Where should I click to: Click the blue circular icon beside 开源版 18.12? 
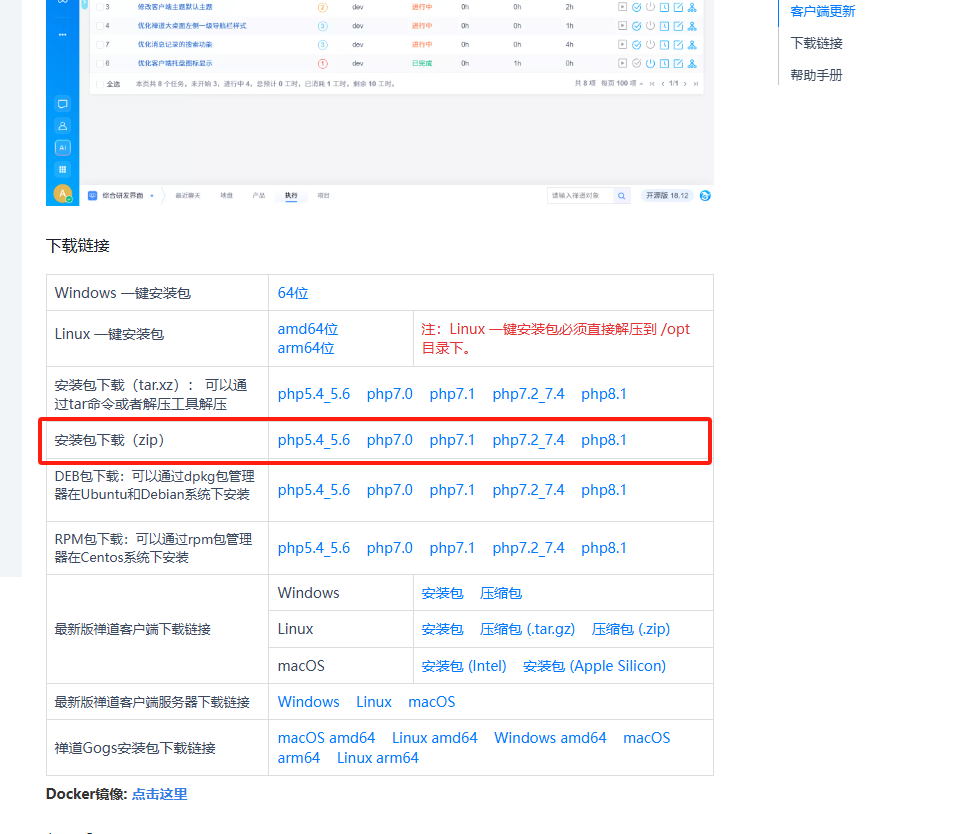pos(705,196)
